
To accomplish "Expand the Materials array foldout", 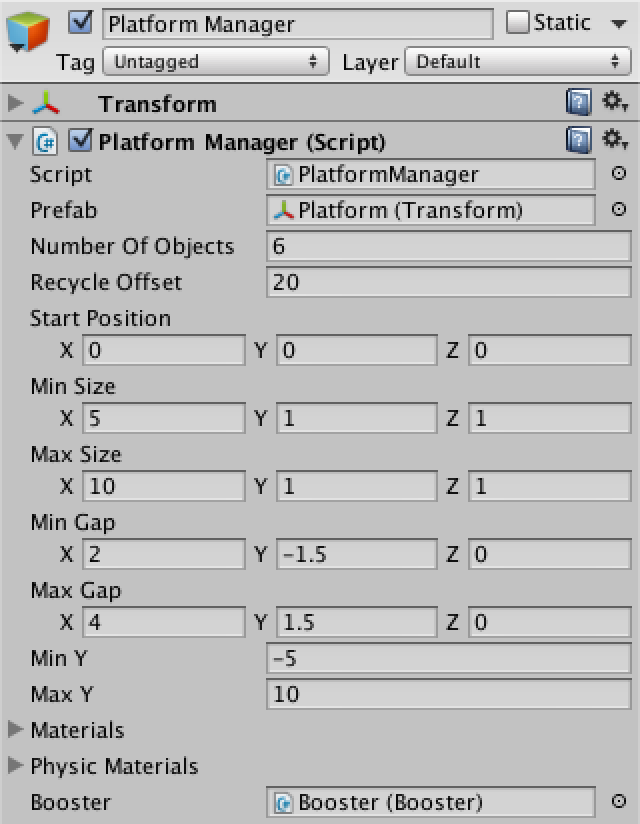I will click(16, 729).
